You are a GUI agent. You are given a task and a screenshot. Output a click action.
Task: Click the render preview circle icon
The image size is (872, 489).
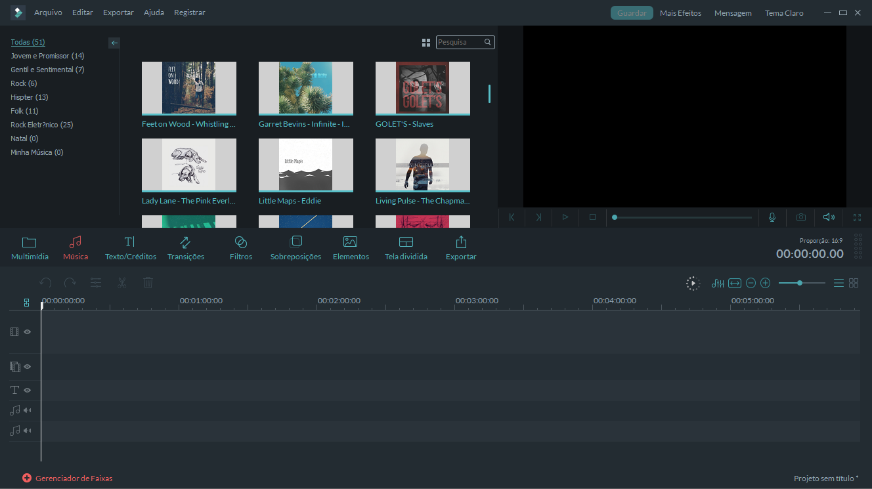click(692, 283)
